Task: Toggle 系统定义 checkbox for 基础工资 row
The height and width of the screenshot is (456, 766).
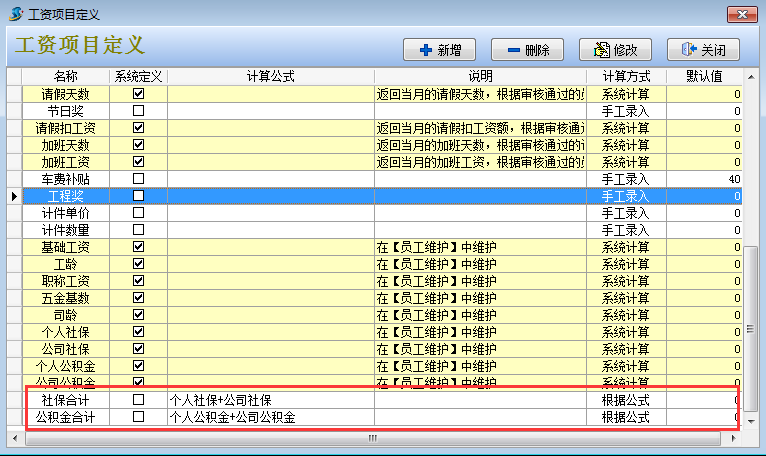Action: pos(139,247)
